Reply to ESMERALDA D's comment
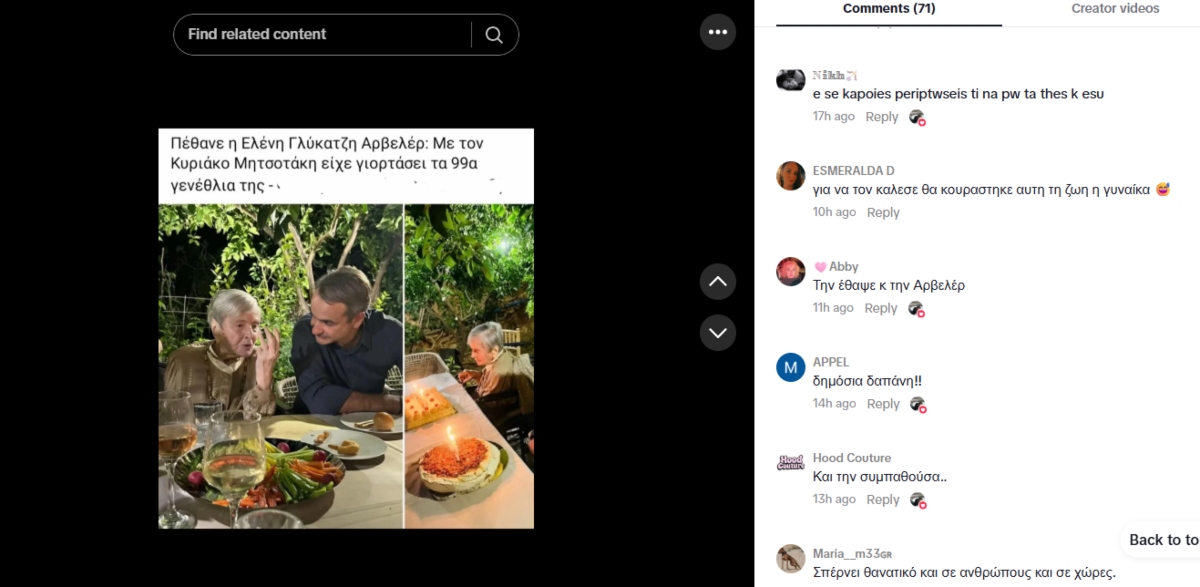Viewport: 1200px width, 587px height. click(883, 213)
